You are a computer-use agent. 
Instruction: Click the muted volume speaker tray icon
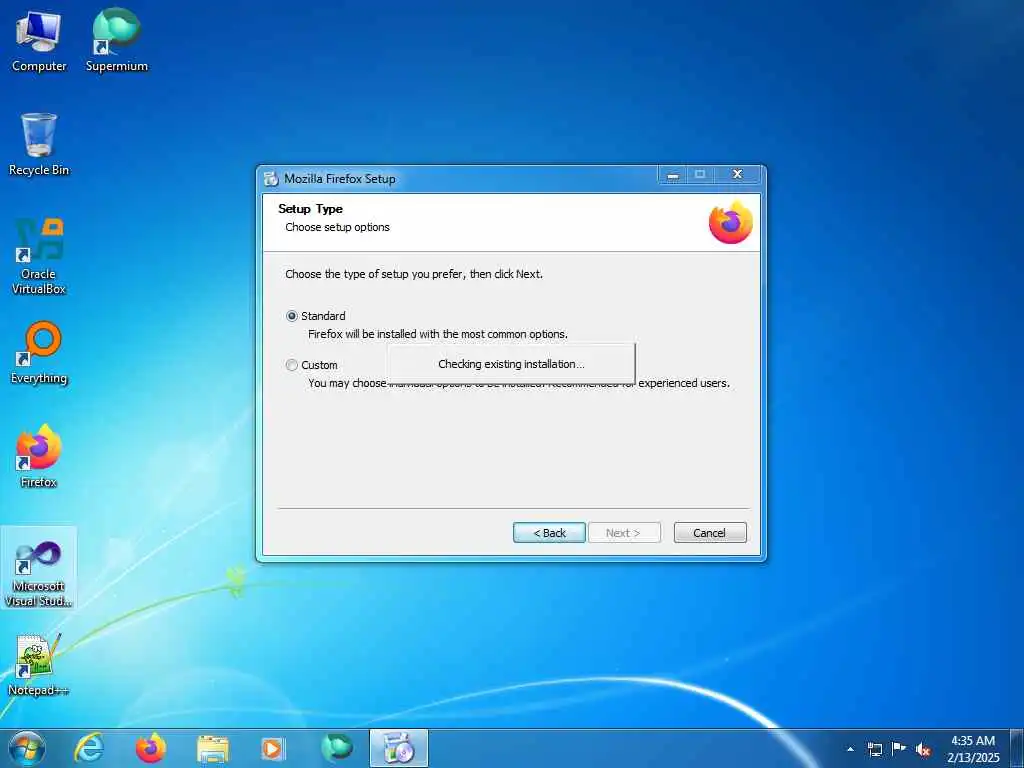tap(923, 750)
